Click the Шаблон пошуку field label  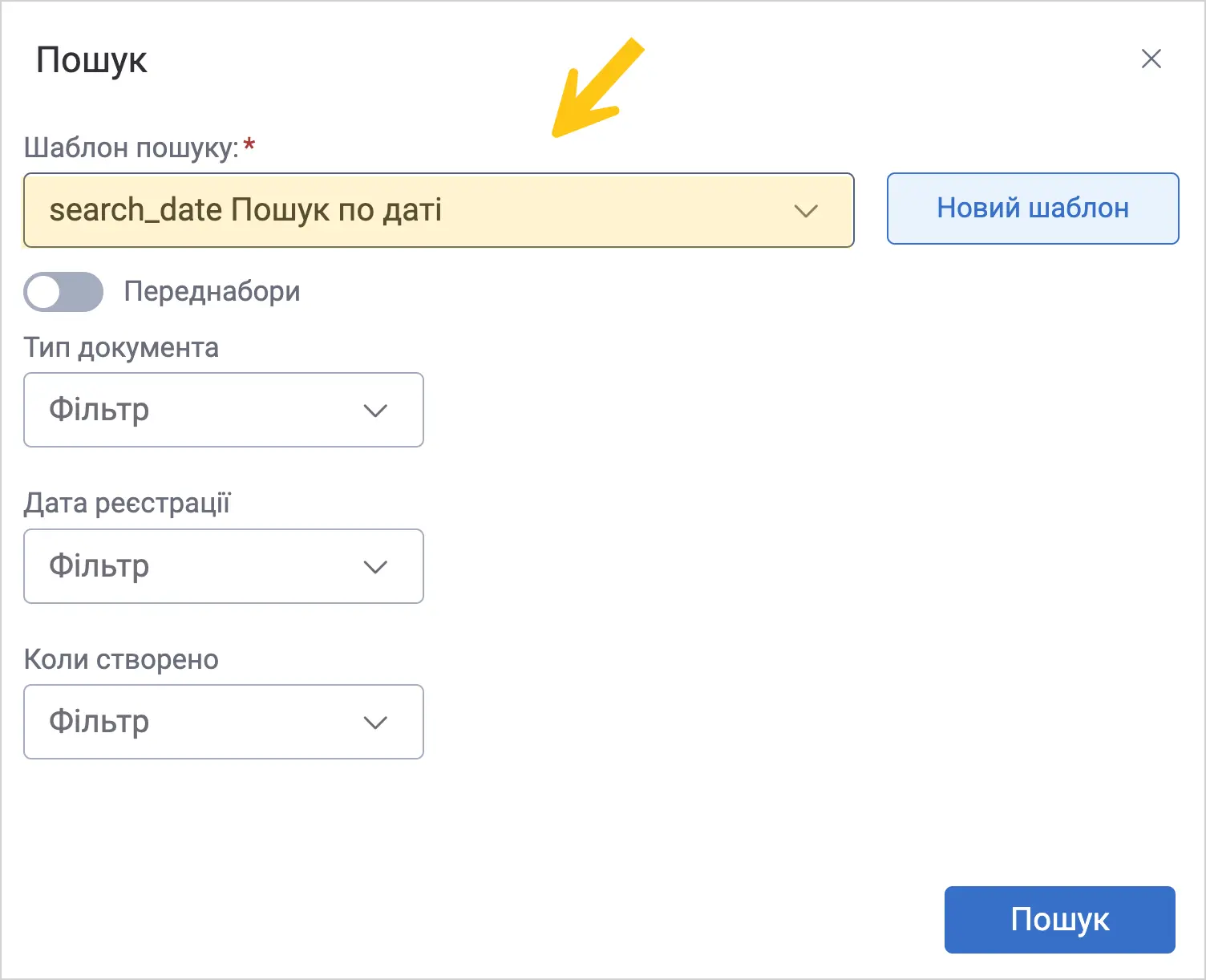(132, 148)
